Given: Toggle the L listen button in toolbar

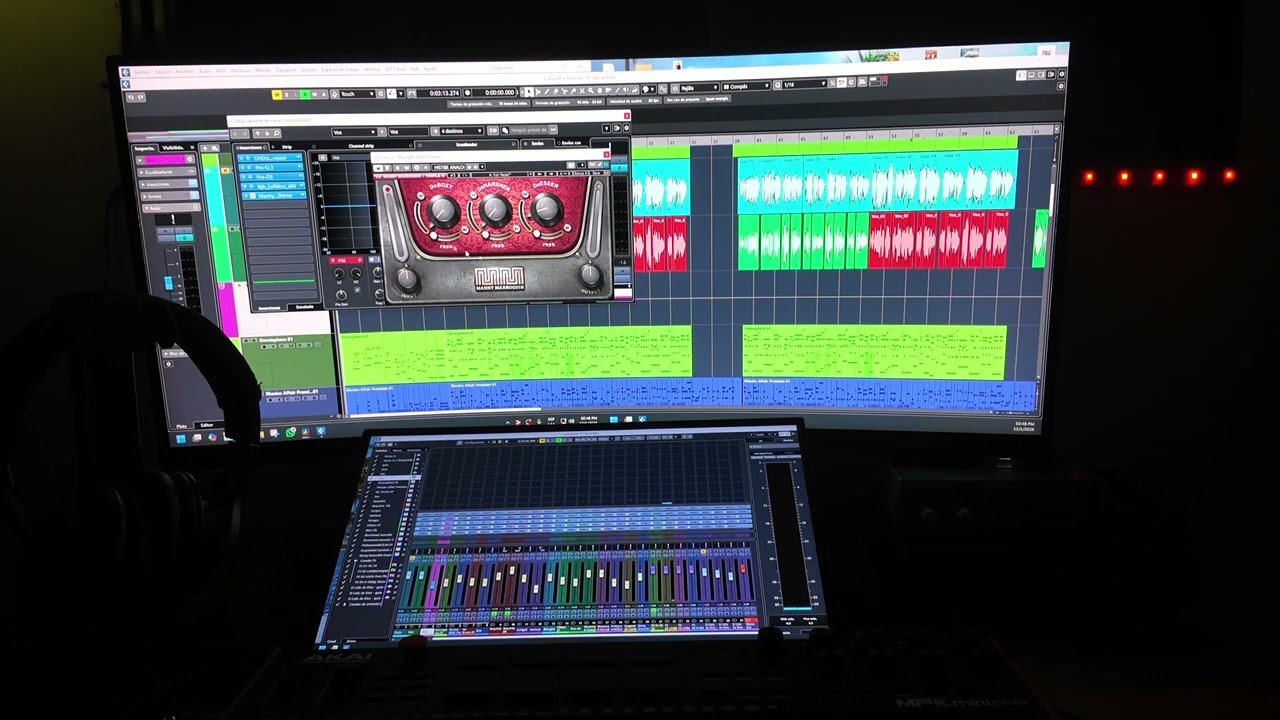Looking at the screenshot, I should coord(296,94).
